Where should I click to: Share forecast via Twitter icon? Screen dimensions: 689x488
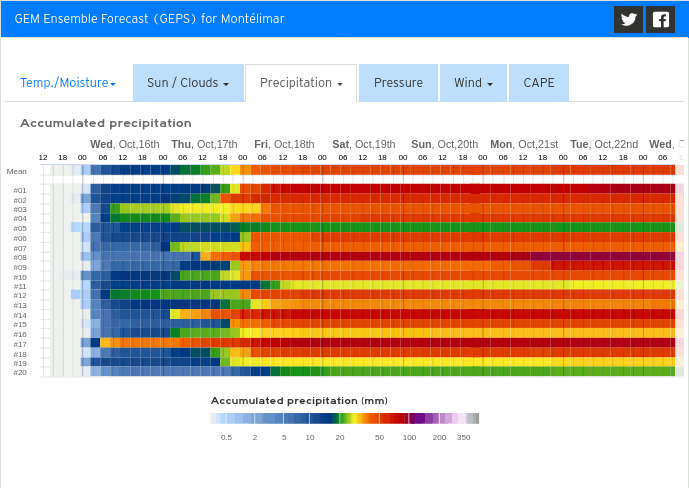(x=628, y=19)
